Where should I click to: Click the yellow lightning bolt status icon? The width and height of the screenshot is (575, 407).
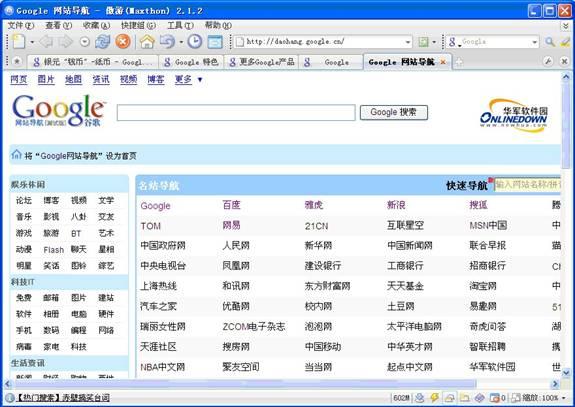[435, 398]
